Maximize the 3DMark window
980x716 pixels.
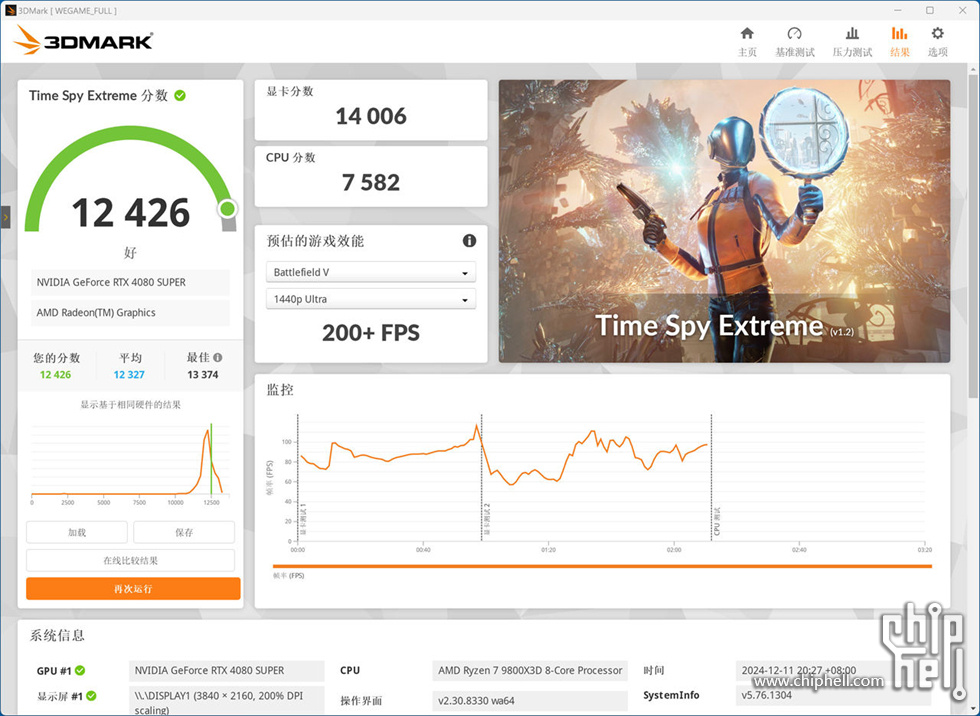tap(930, 11)
